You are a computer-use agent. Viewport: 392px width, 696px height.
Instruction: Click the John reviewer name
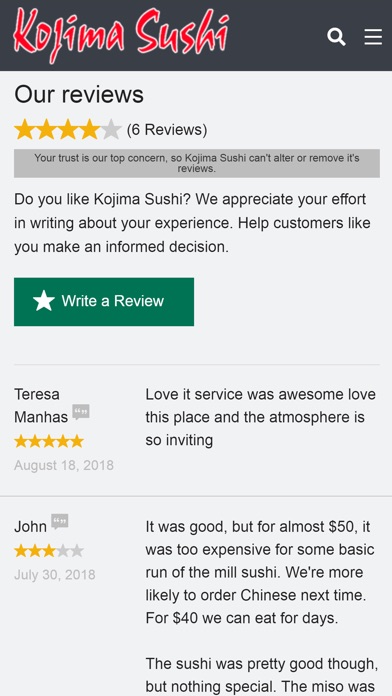(30, 527)
